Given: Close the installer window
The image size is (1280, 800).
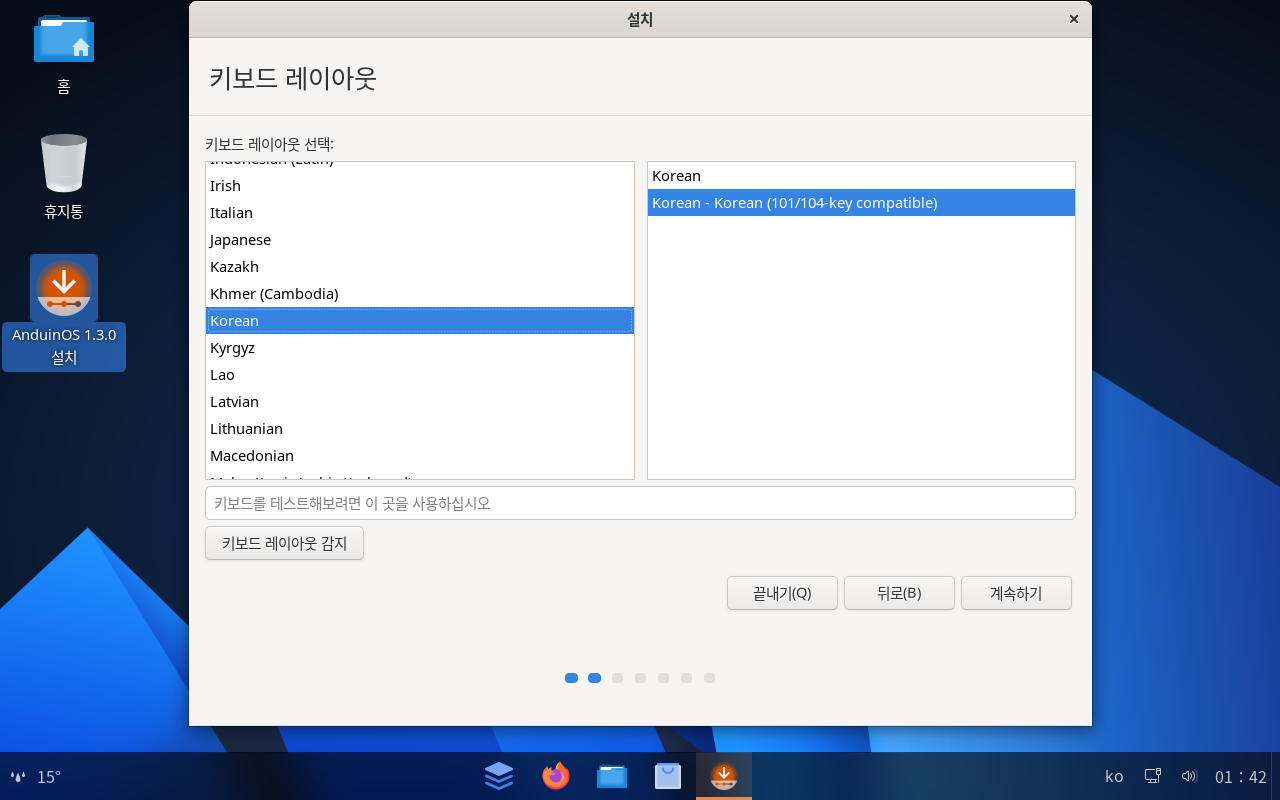Looking at the screenshot, I should click(1074, 19).
